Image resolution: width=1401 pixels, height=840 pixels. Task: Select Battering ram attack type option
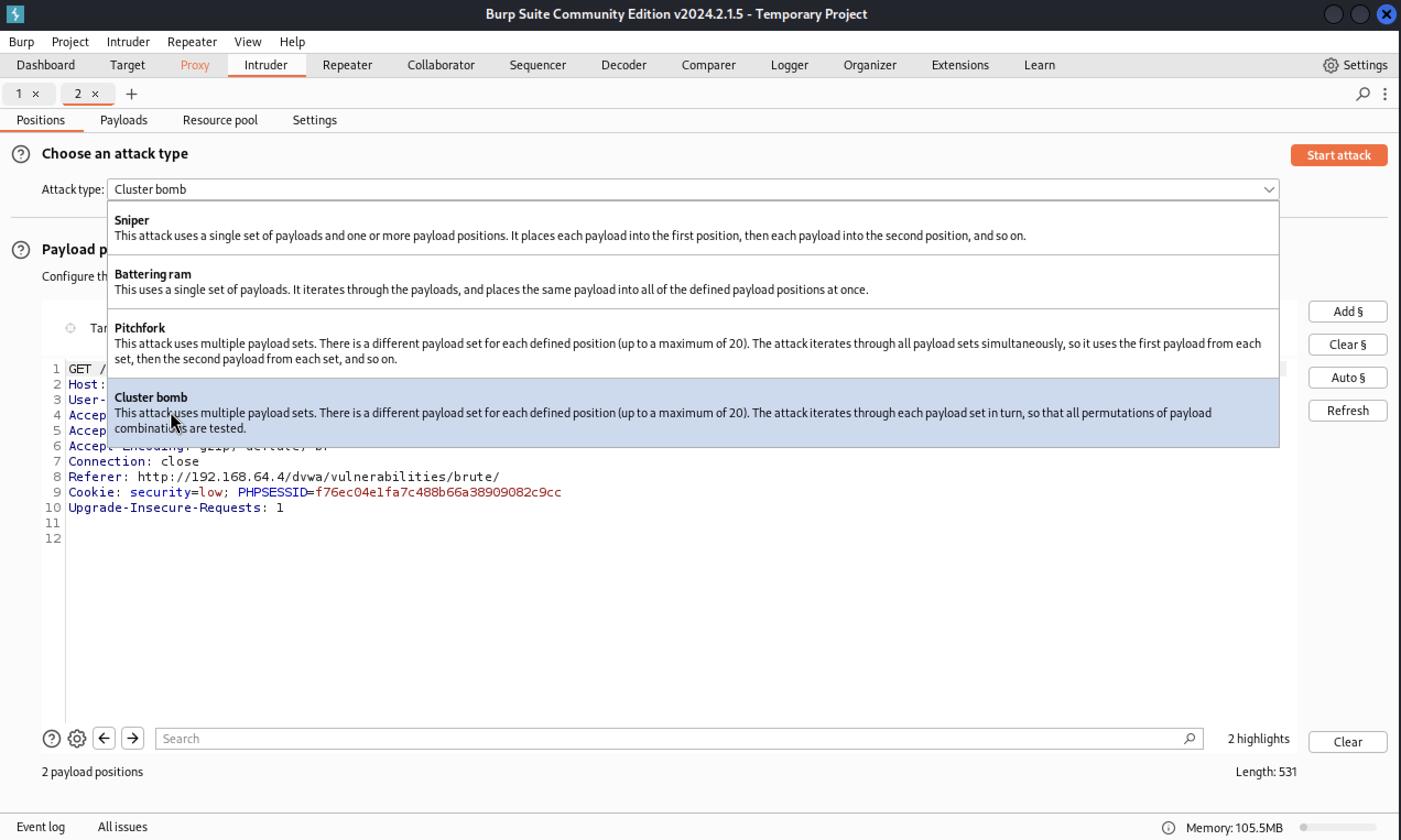pyautogui.click(x=693, y=282)
